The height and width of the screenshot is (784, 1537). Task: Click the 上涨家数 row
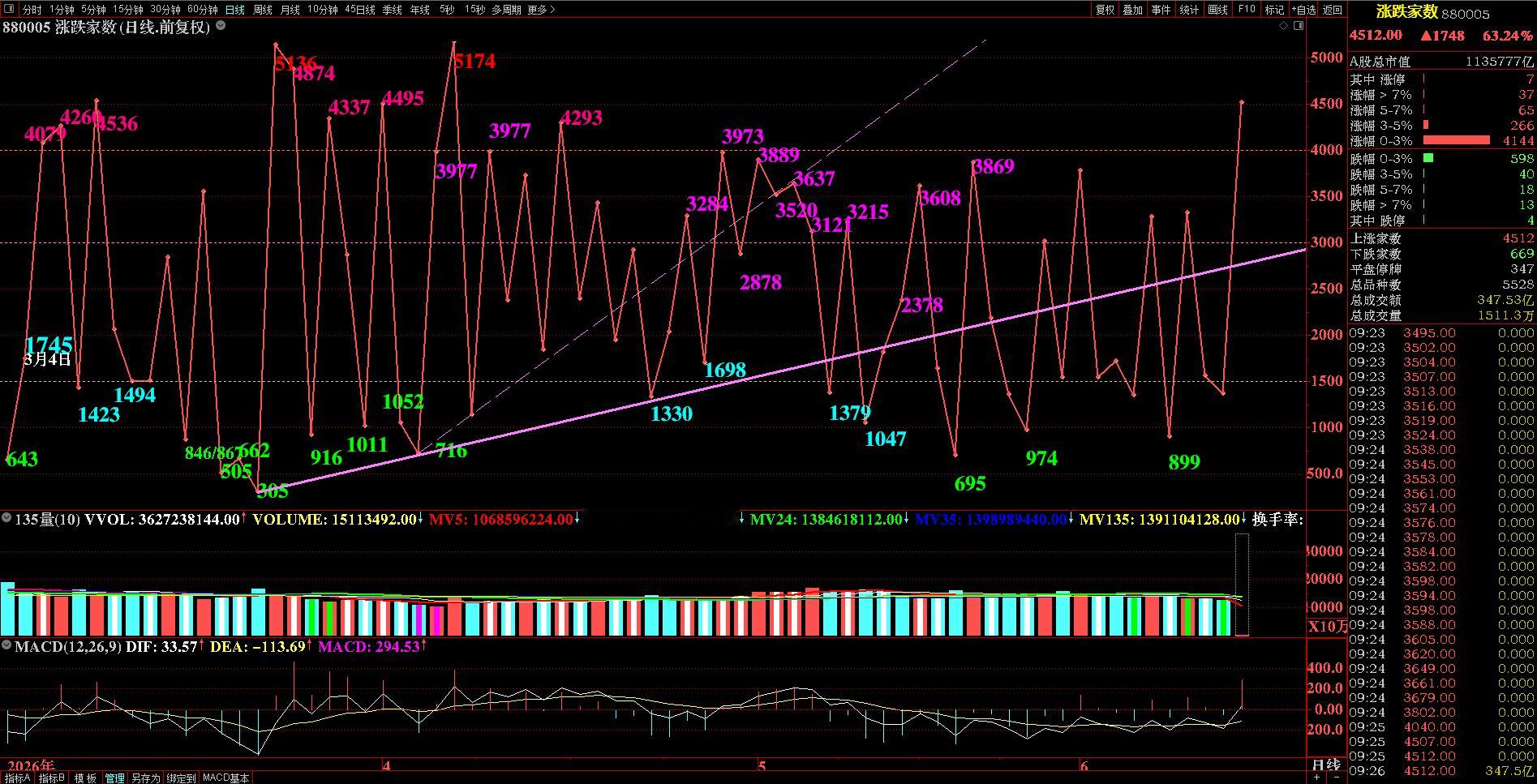1441,238
